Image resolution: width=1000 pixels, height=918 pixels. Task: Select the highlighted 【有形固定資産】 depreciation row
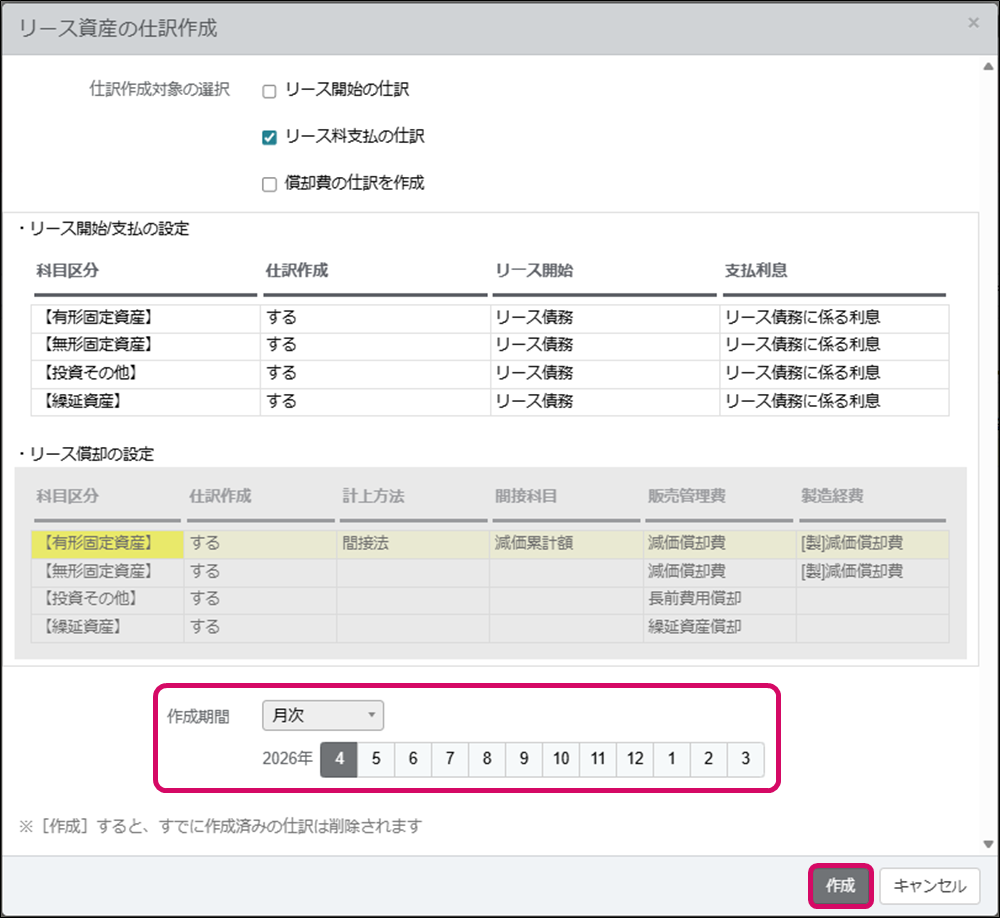point(107,544)
